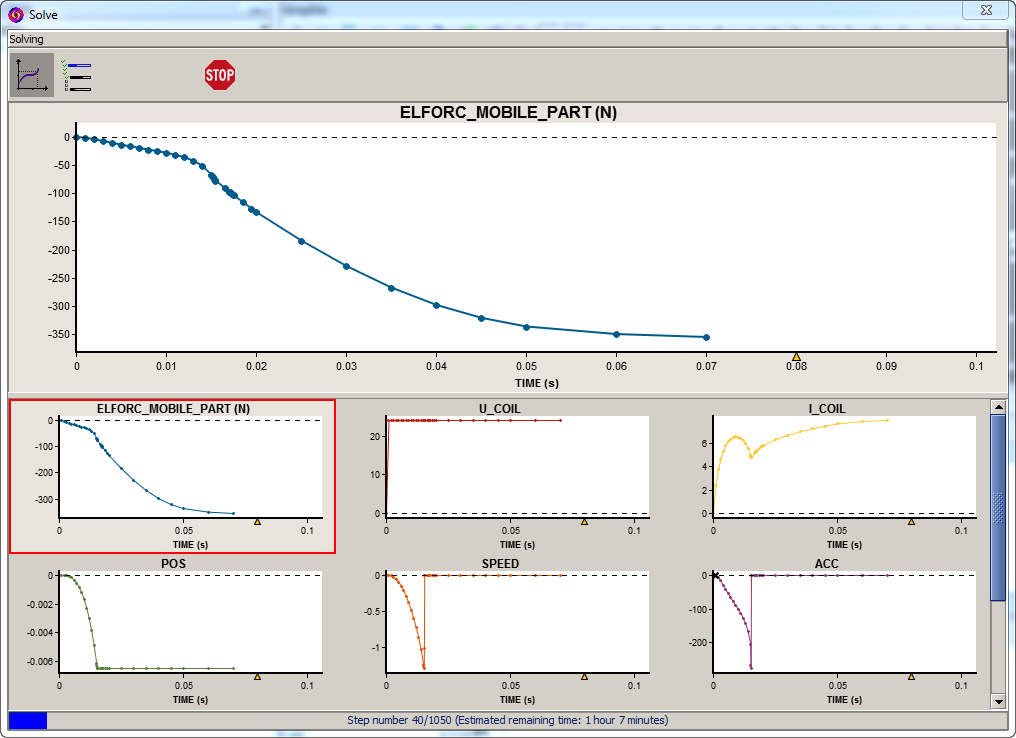Close the Solve window
Viewport: 1016px width, 738px height.
coord(984,10)
